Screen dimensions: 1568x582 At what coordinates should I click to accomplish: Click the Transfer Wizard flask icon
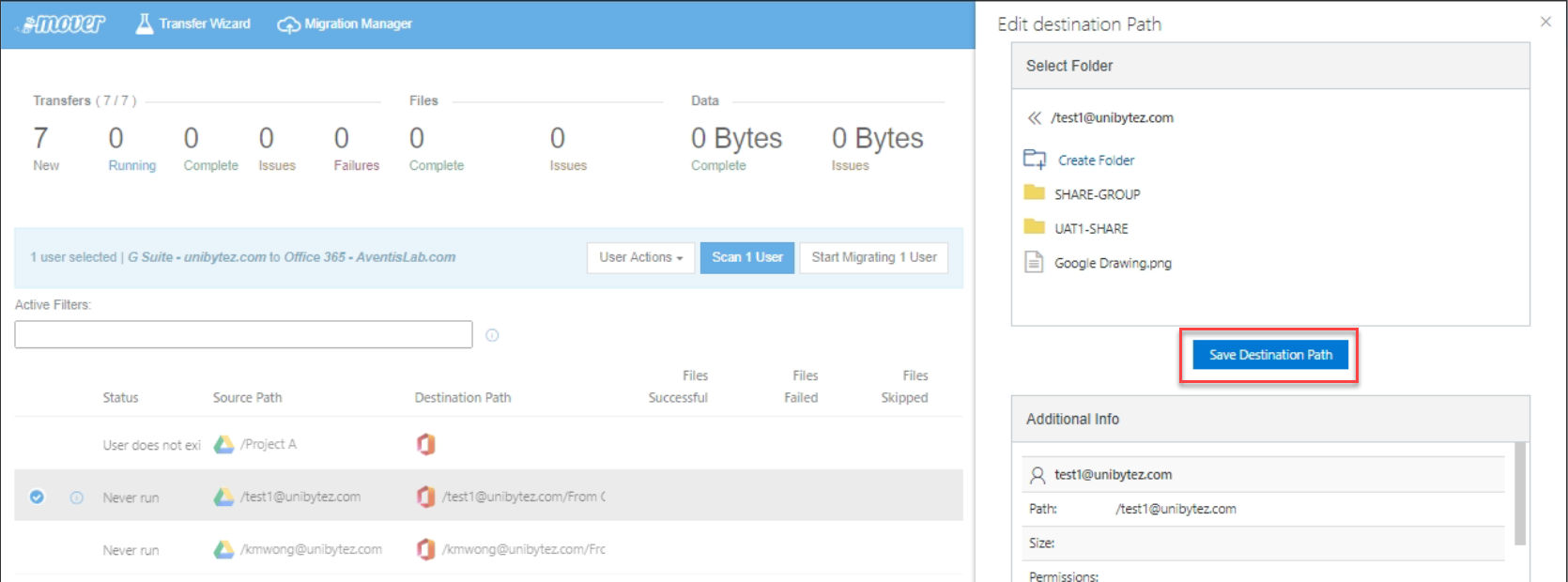point(145,23)
